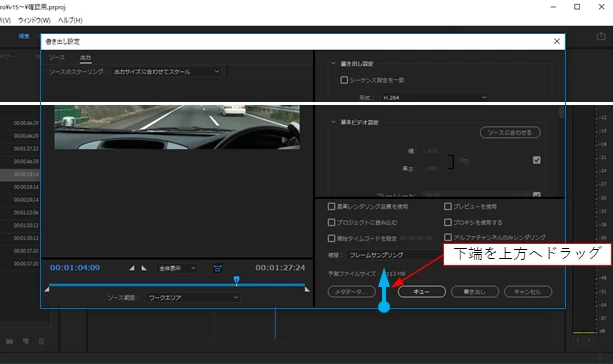
Task: Open the ウィンドウ(W) menu
Action: (x=34, y=20)
